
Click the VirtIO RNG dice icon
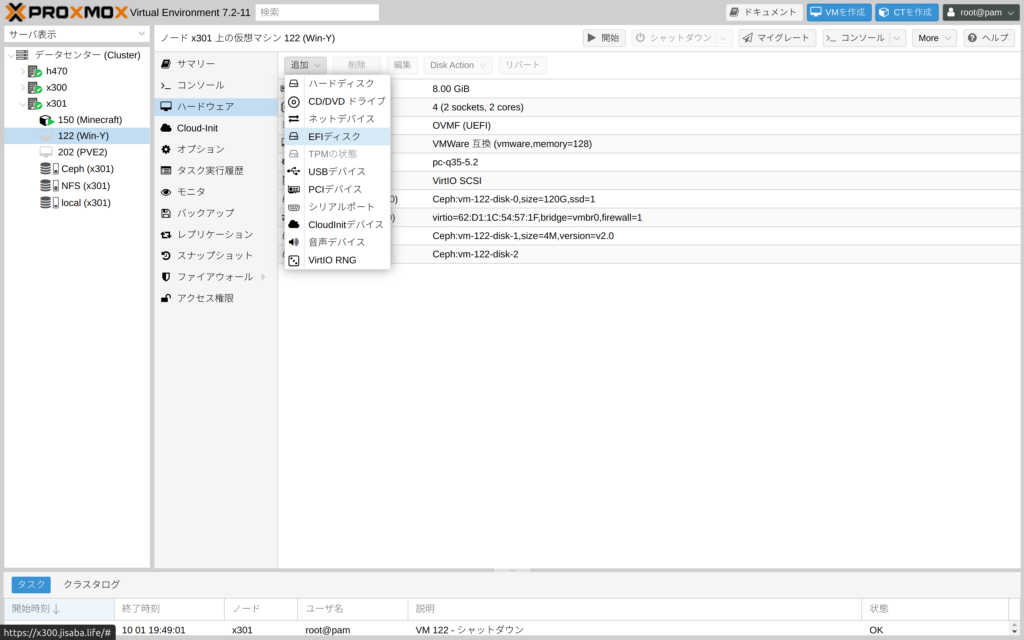[294, 260]
